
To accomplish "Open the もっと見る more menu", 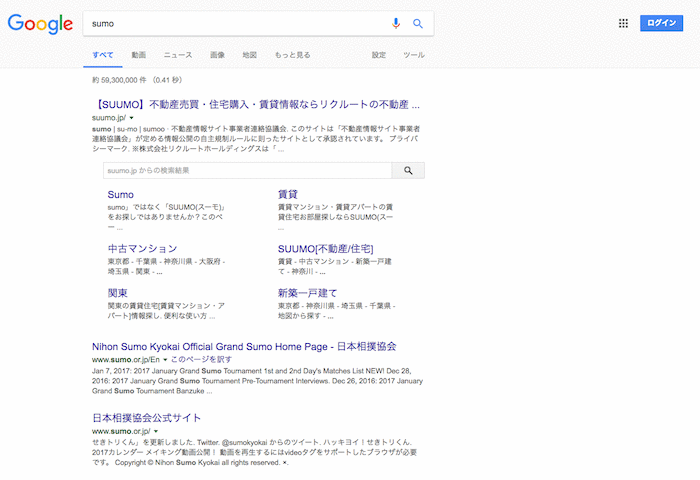I will click(292, 55).
